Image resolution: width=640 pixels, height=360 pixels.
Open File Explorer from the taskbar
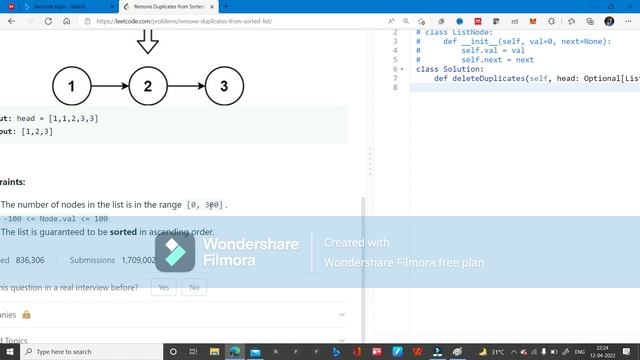(214, 351)
